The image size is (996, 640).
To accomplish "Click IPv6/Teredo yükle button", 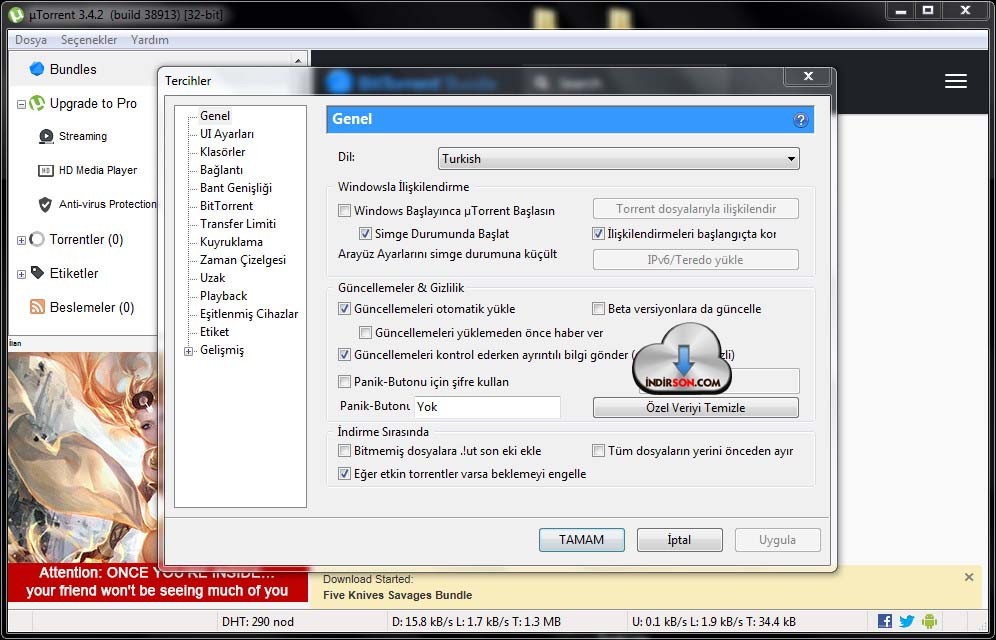I will [696, 260].
